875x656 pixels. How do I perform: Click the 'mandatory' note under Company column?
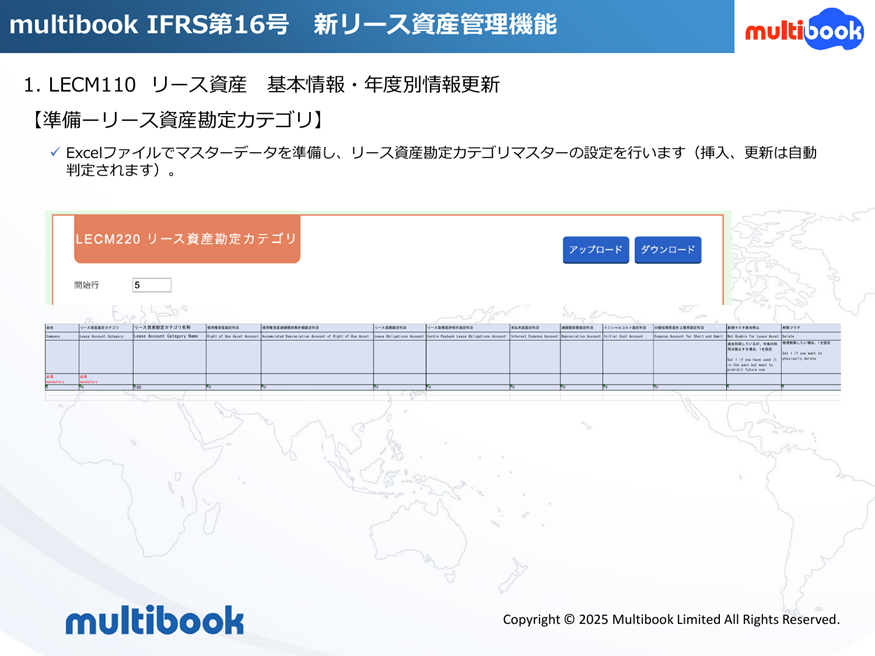[x=55, y=382]
